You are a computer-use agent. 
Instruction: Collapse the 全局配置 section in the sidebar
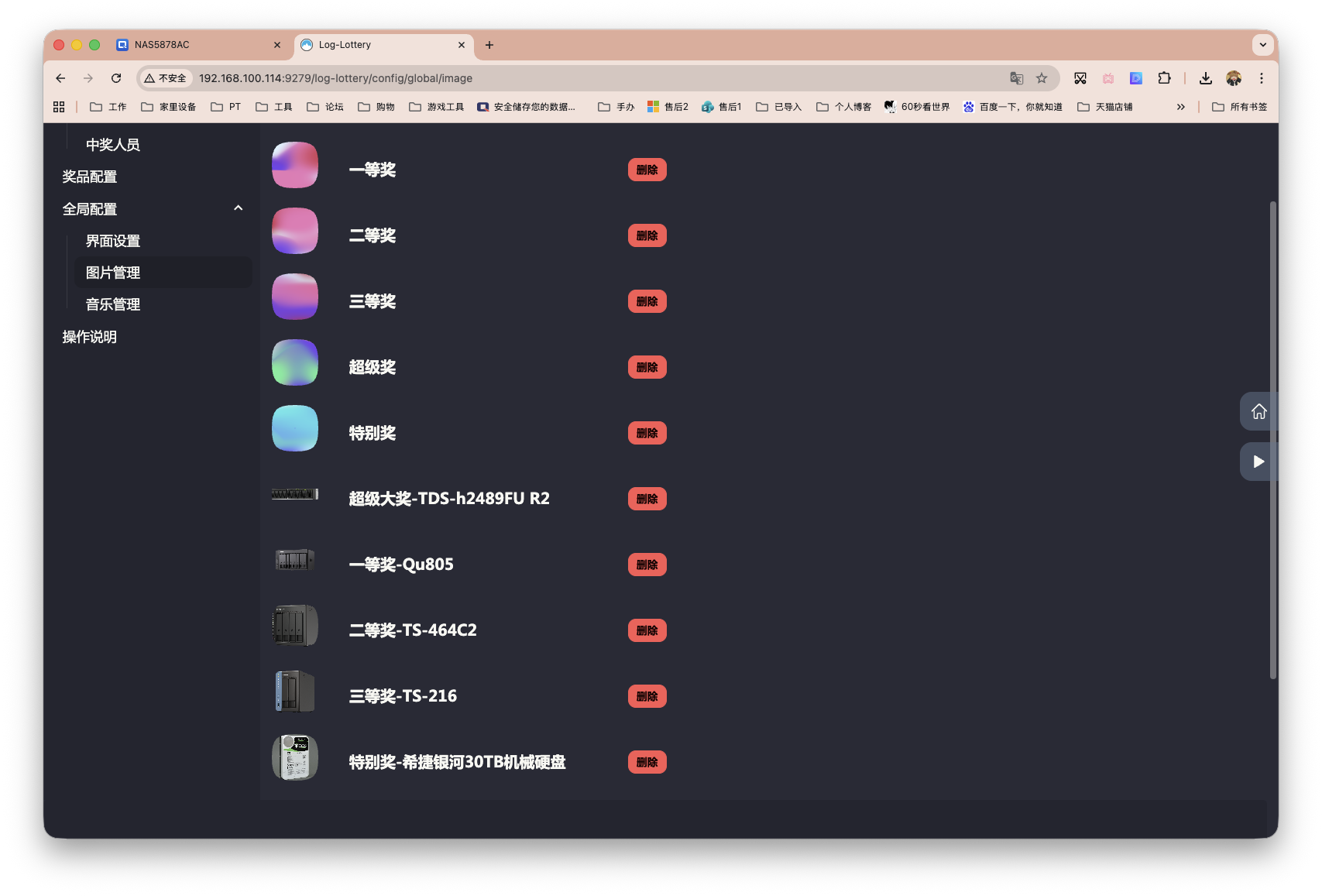[238, 208]
